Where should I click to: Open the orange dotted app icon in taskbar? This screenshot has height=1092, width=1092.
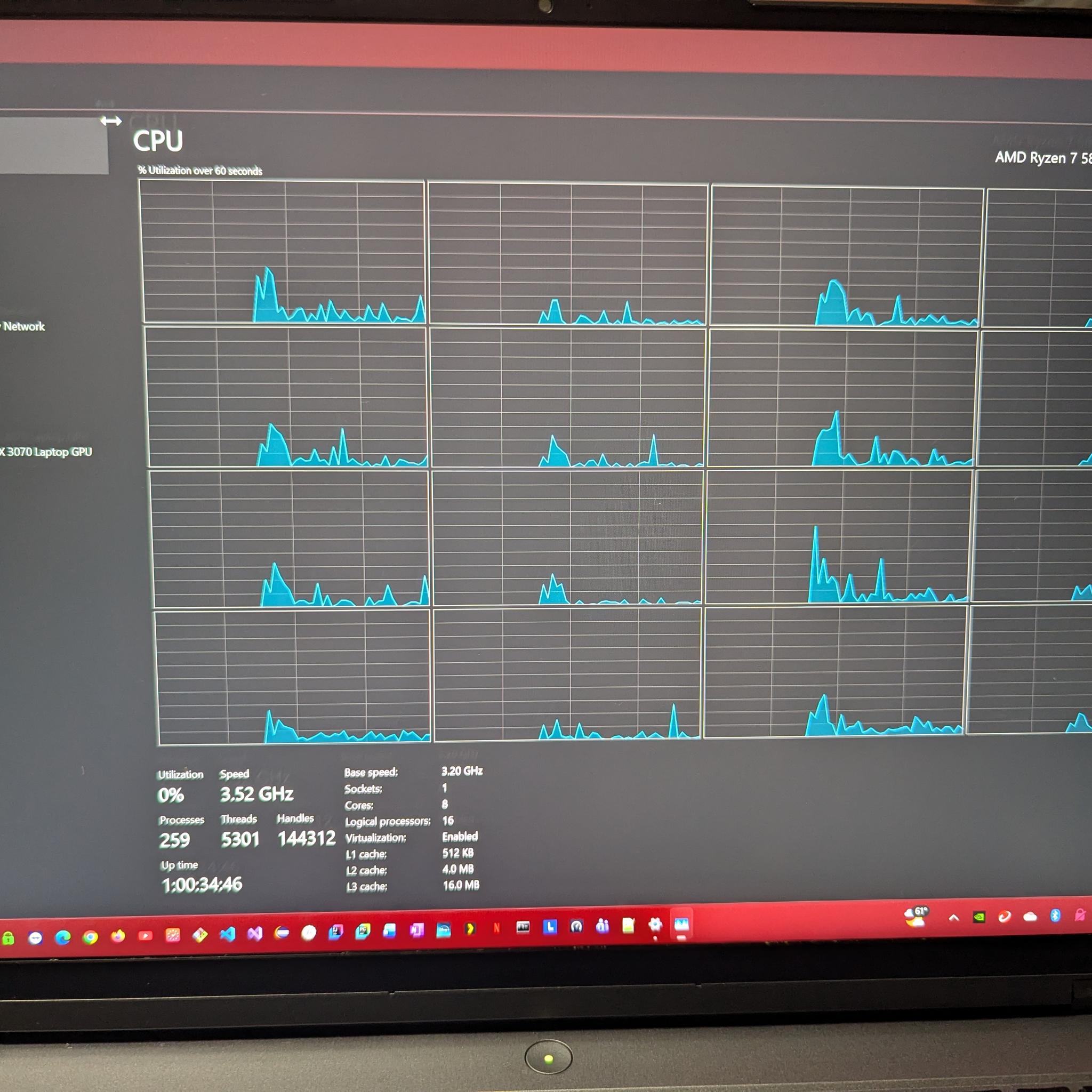pos(173,935)
